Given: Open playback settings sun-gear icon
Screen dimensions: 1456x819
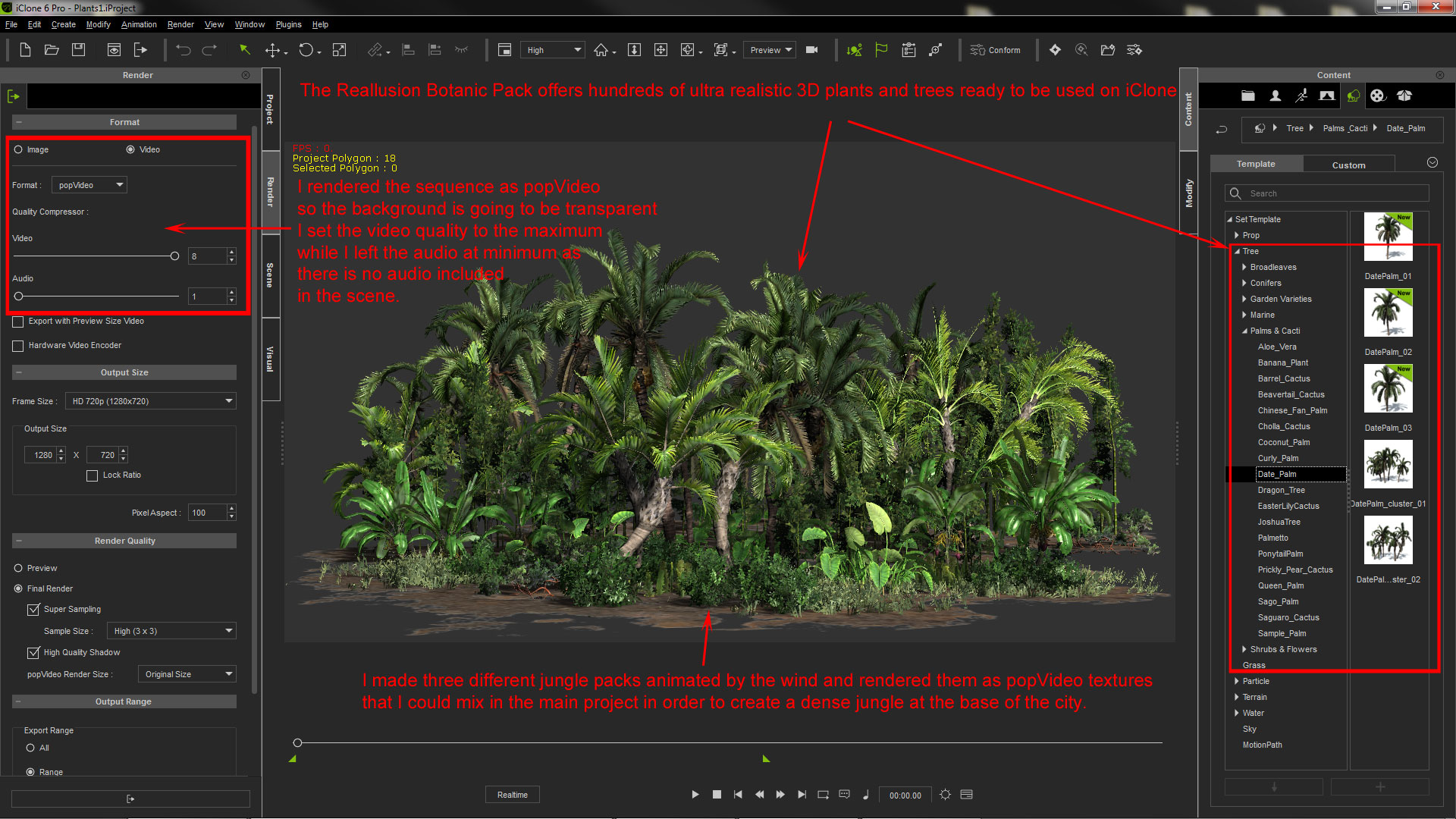Looking at the screenshot, I should tap(945, 795).
